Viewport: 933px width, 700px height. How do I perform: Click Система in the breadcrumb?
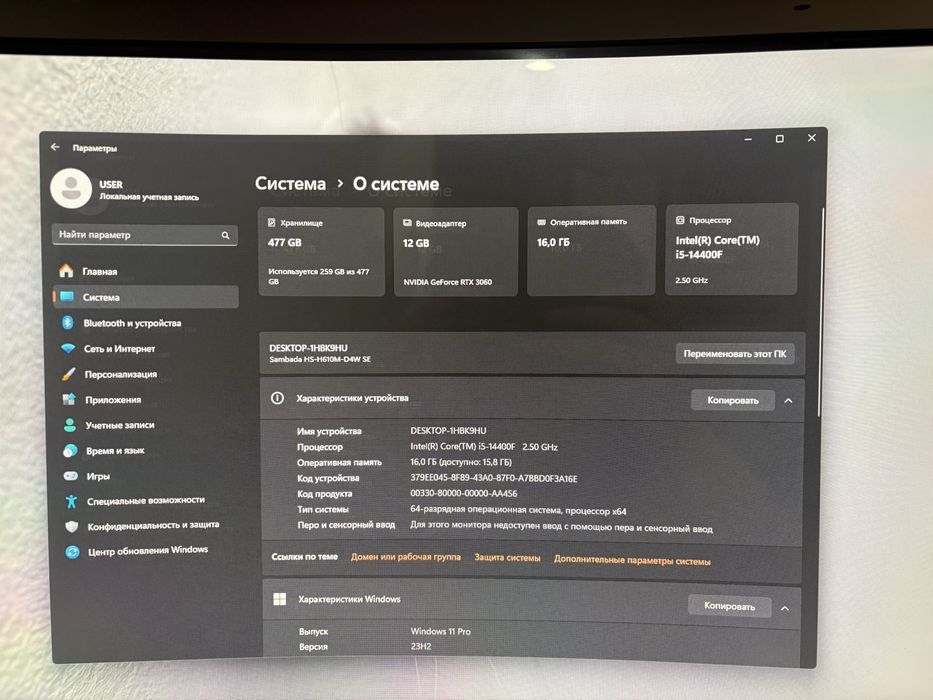pos(290,183)
